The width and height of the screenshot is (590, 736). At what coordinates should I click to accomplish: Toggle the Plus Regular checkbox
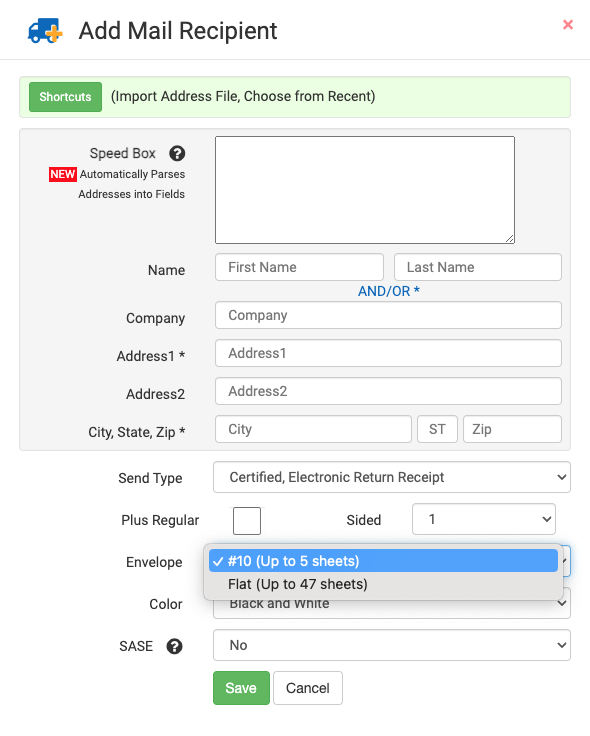[247, 521]
